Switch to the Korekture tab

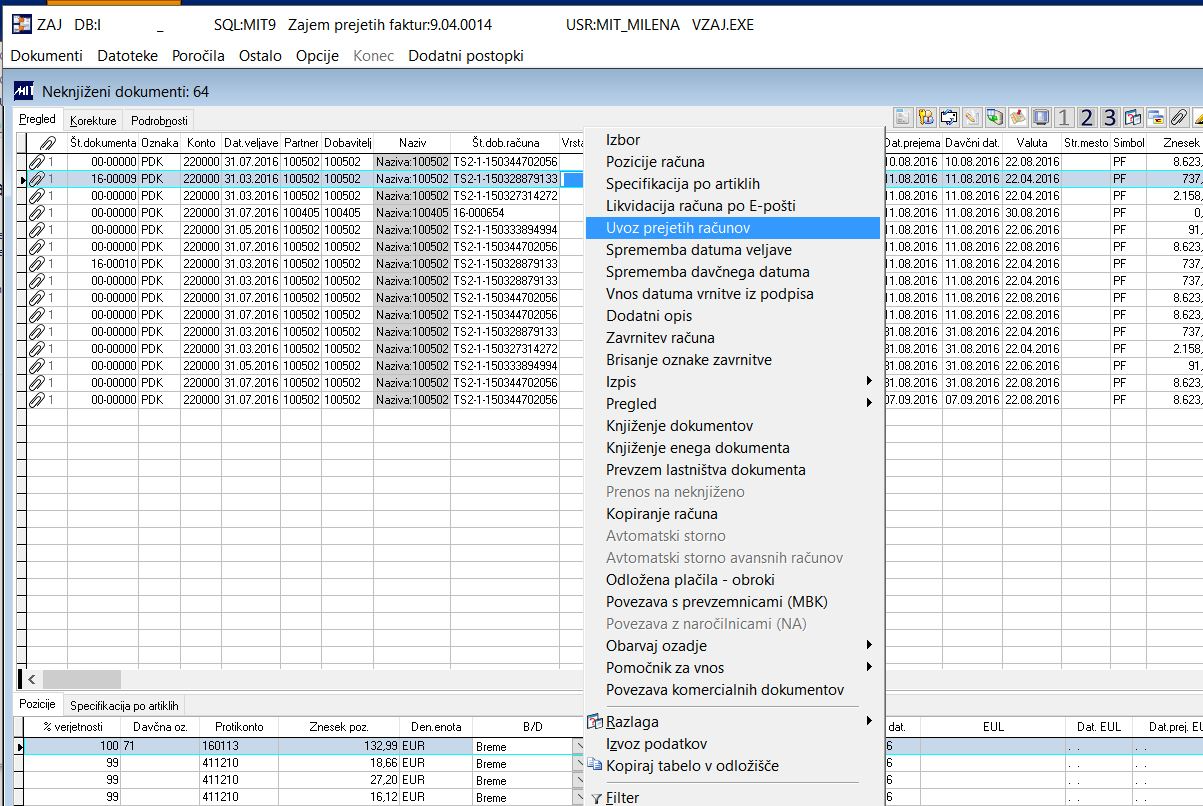tap(93, 120)
